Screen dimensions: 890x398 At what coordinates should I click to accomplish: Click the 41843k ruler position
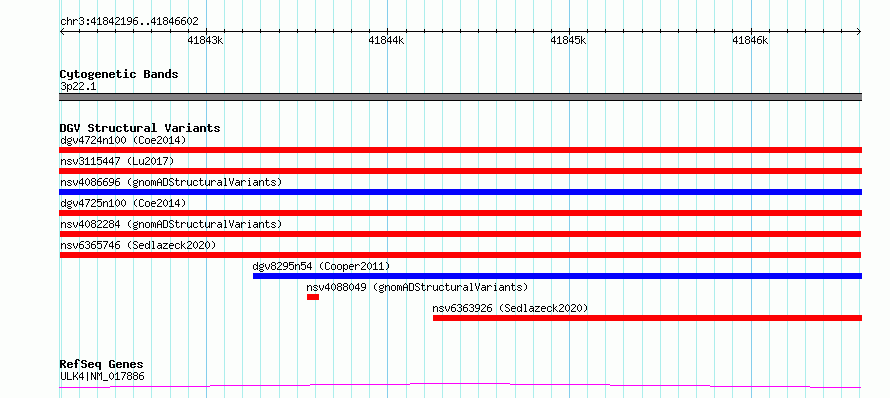pyautogui.click(x=205, y=40)
